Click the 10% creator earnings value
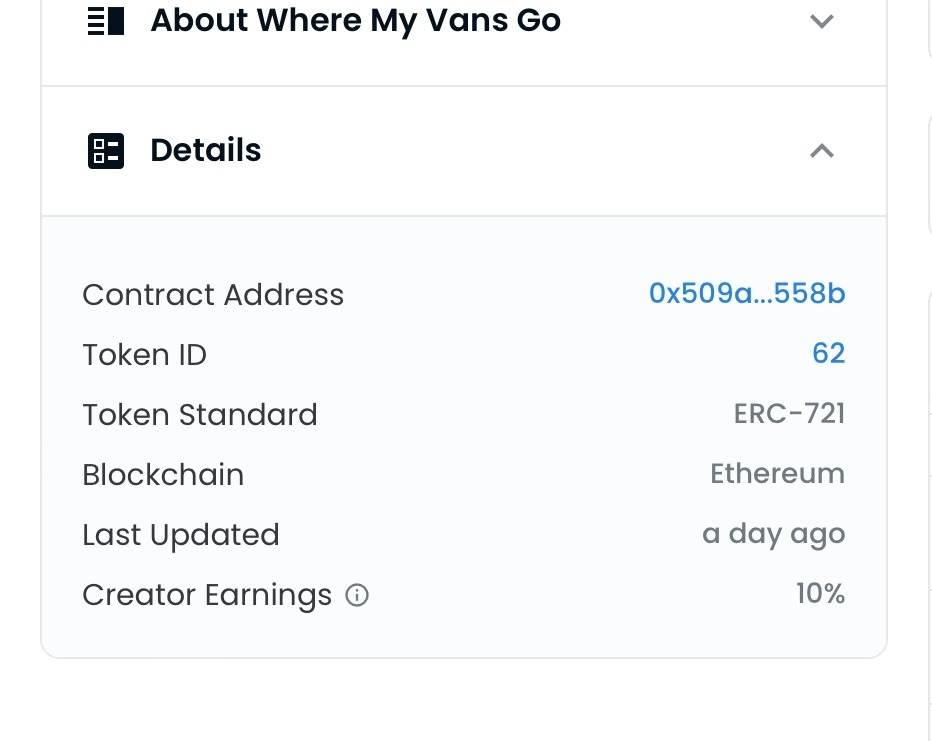This screenshot has width=932, height=741. point(820,594)
